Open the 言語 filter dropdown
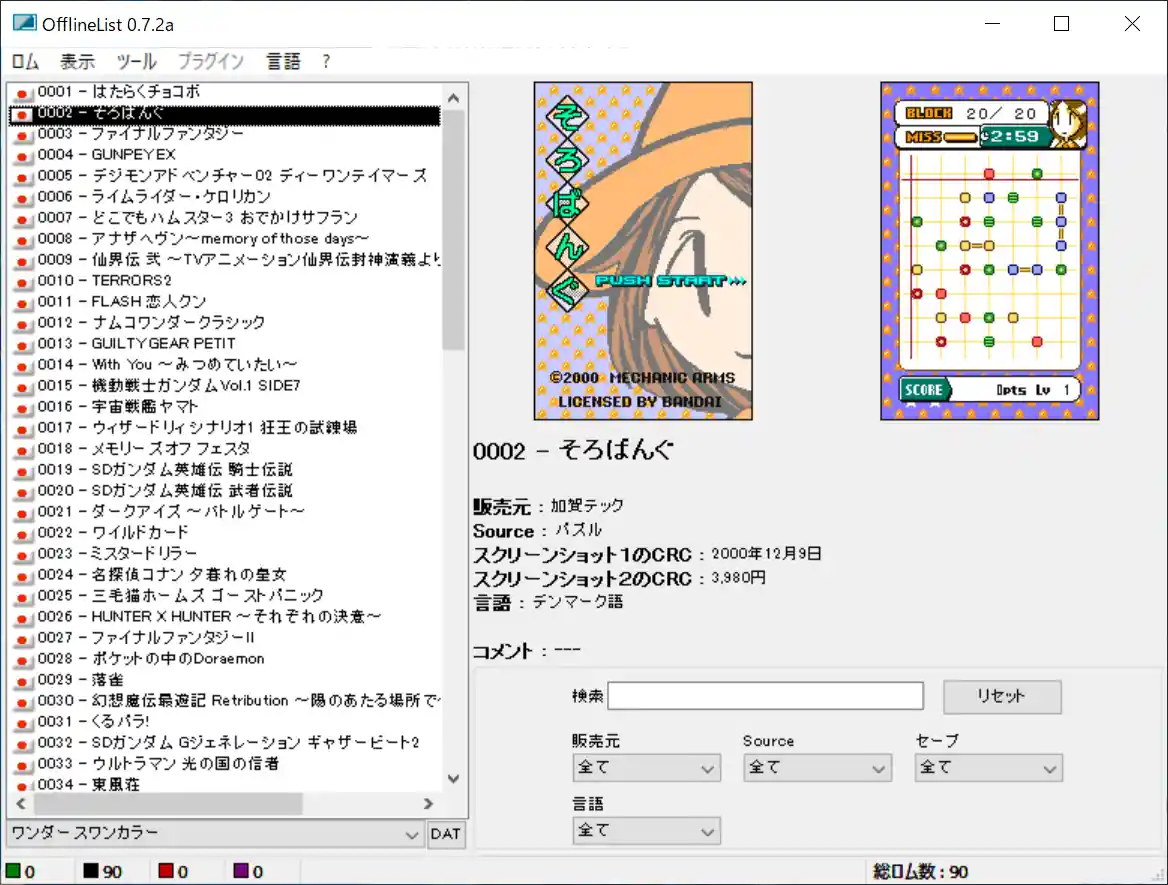The width and height of the screenshot is (1168, 885). 646,831
